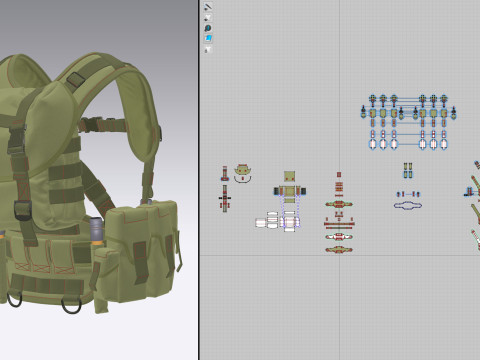Image resolution: width=480 pixels, height=360 pixels.
Task: Click the blue fabric sheet icon
Action: (x=208, y=39)
